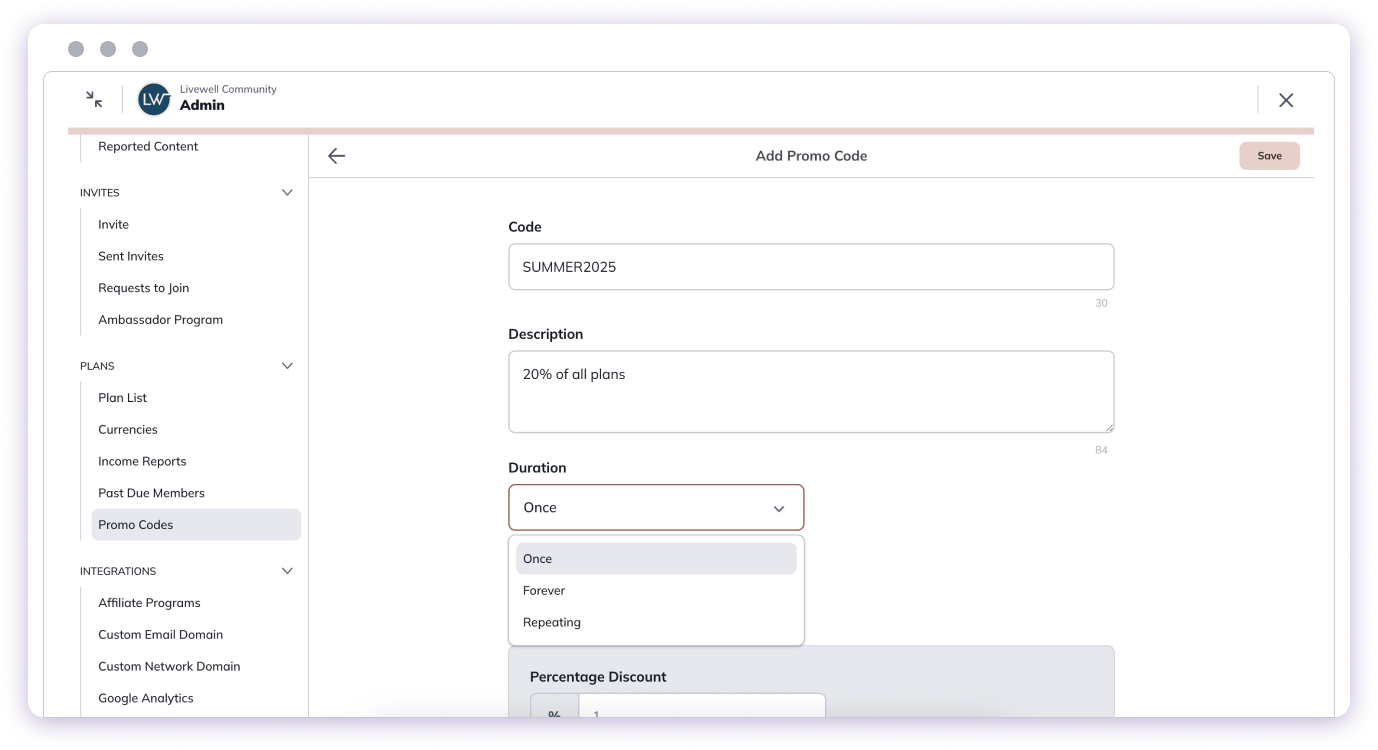Image resolution: width=1378 pixels, height=750 pixels.
Task: Click the back arrow on Add Promo Code
Action: [336, 155]
